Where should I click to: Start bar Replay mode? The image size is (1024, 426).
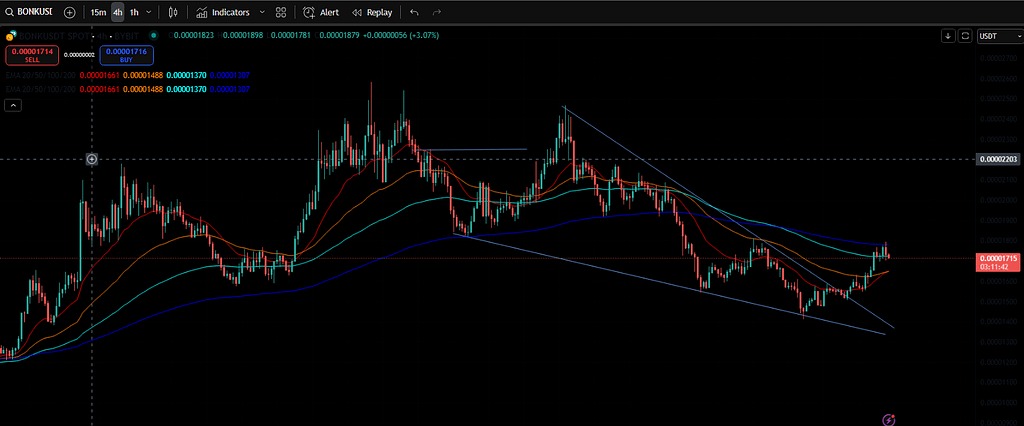point(372,12)
